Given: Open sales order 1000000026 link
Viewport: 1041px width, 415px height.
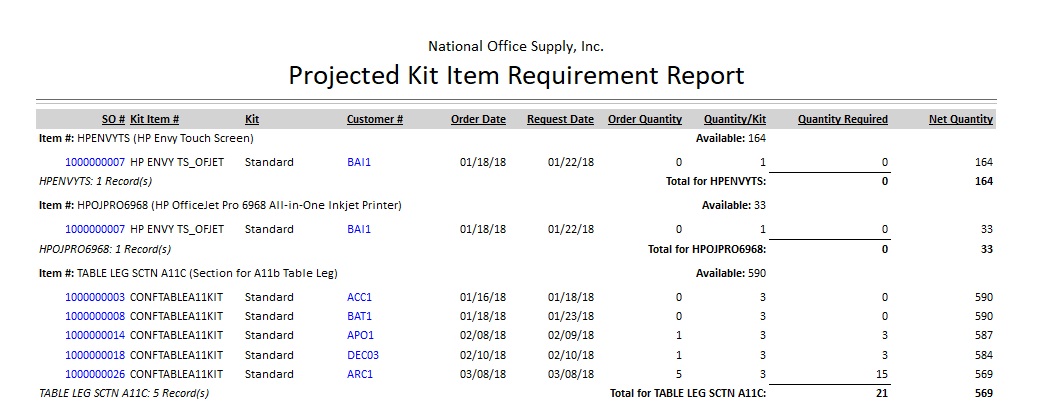Looking at the screenshot, I should [95, 374].
